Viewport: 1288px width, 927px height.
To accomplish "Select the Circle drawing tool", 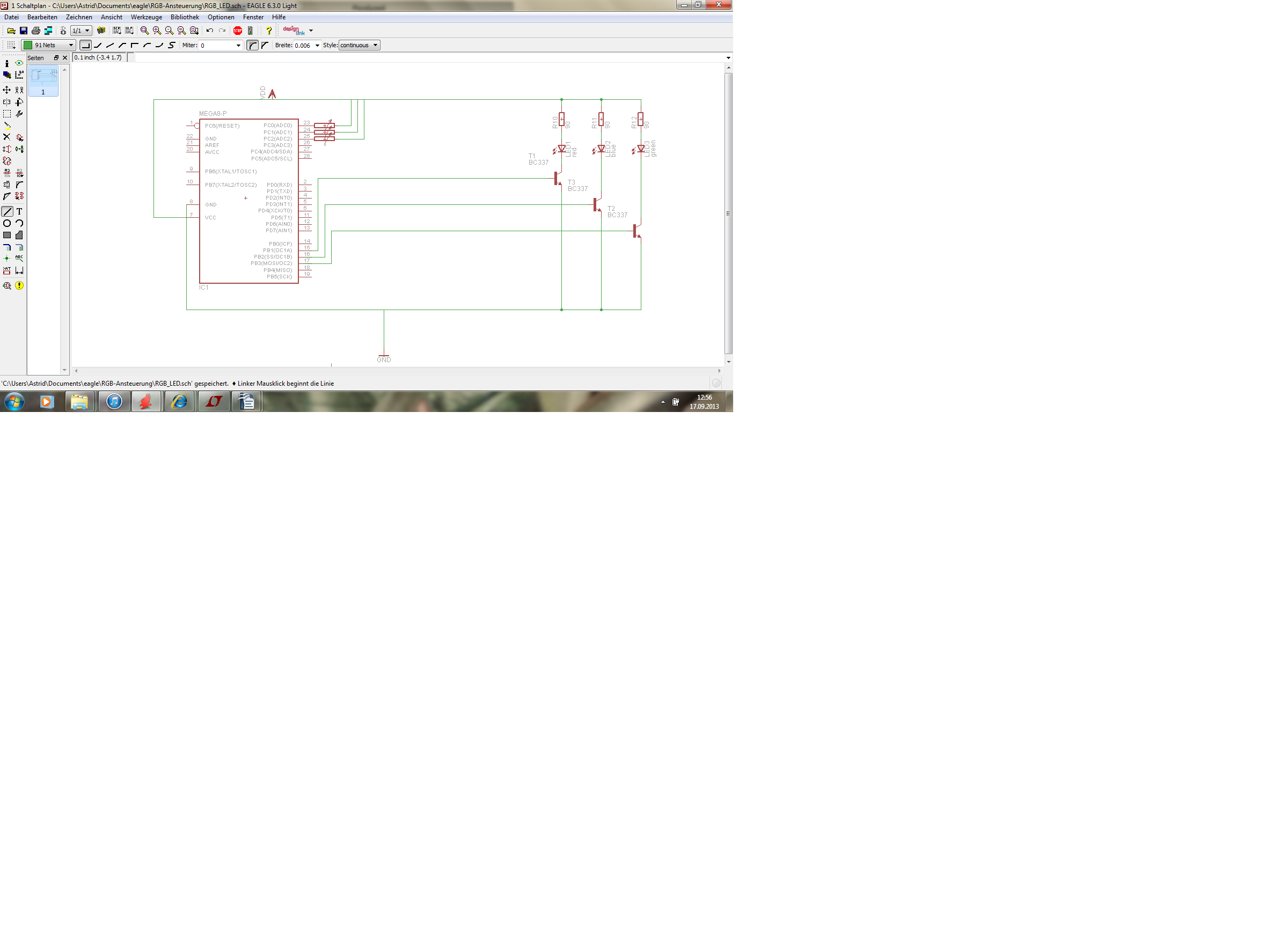I will point(7,224).
